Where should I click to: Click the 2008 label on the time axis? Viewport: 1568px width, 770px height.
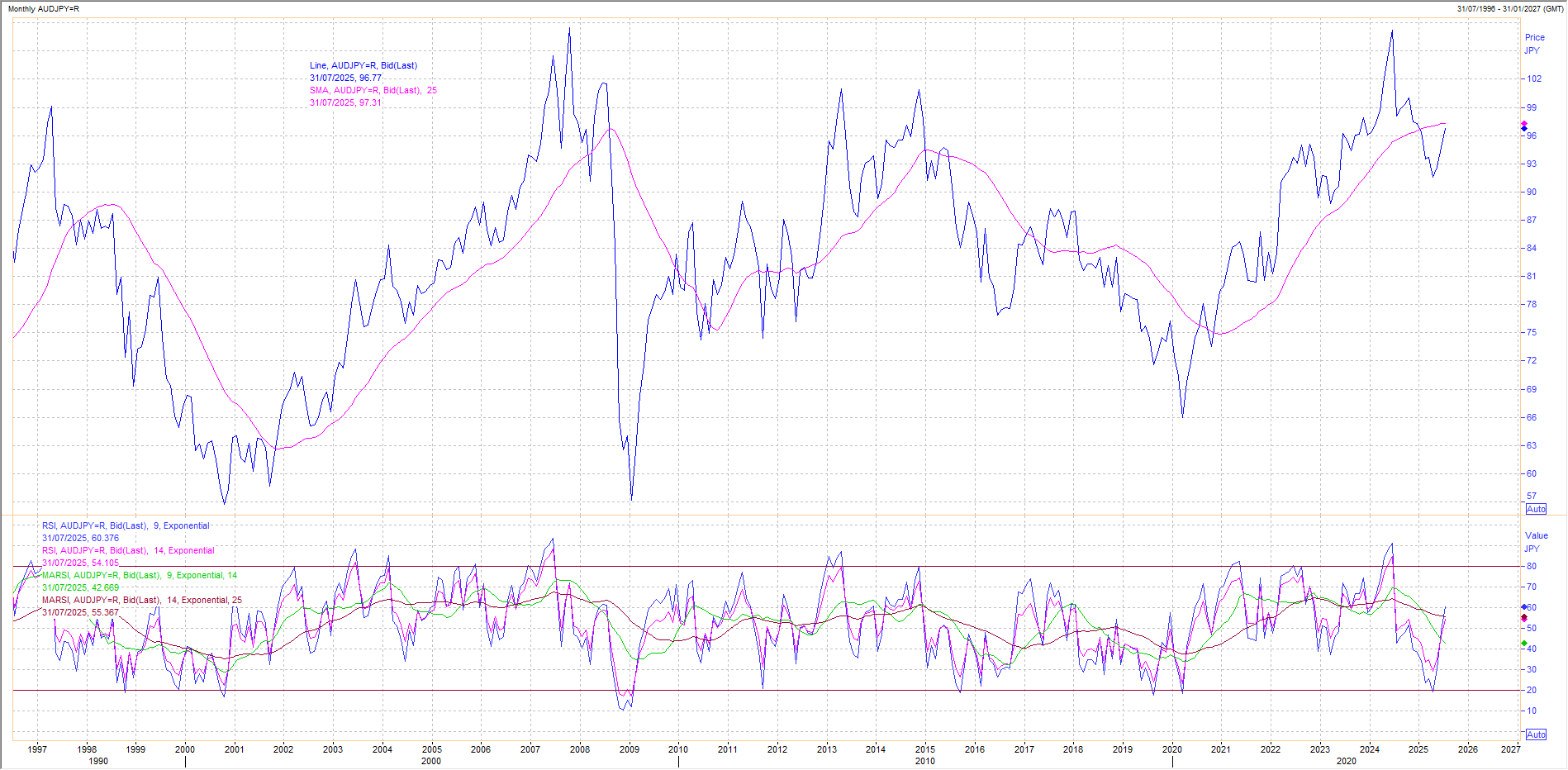click(580, 749)
